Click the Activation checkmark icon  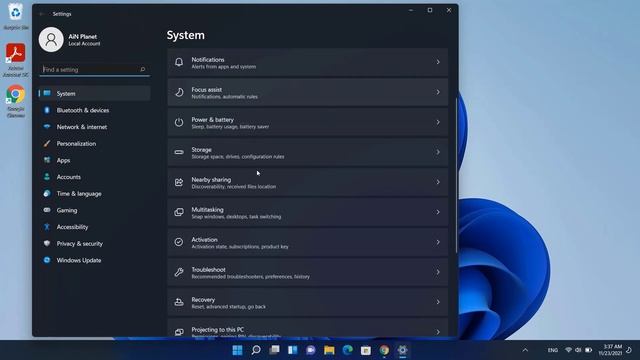coord(179,242)
